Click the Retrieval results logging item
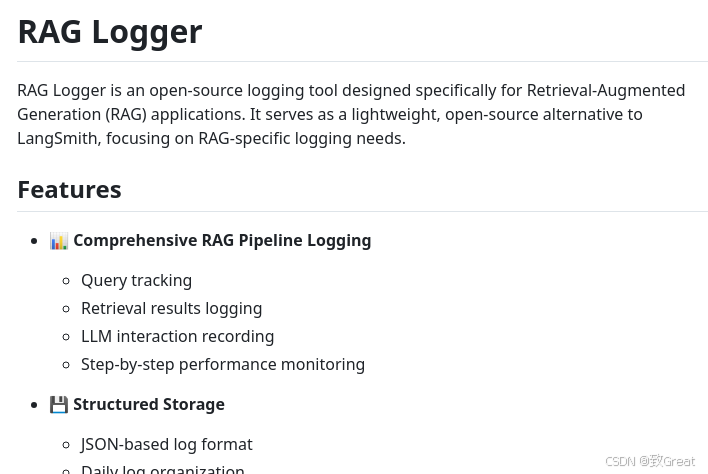Screen dimensions: 708x474 [x=172, y=308]
